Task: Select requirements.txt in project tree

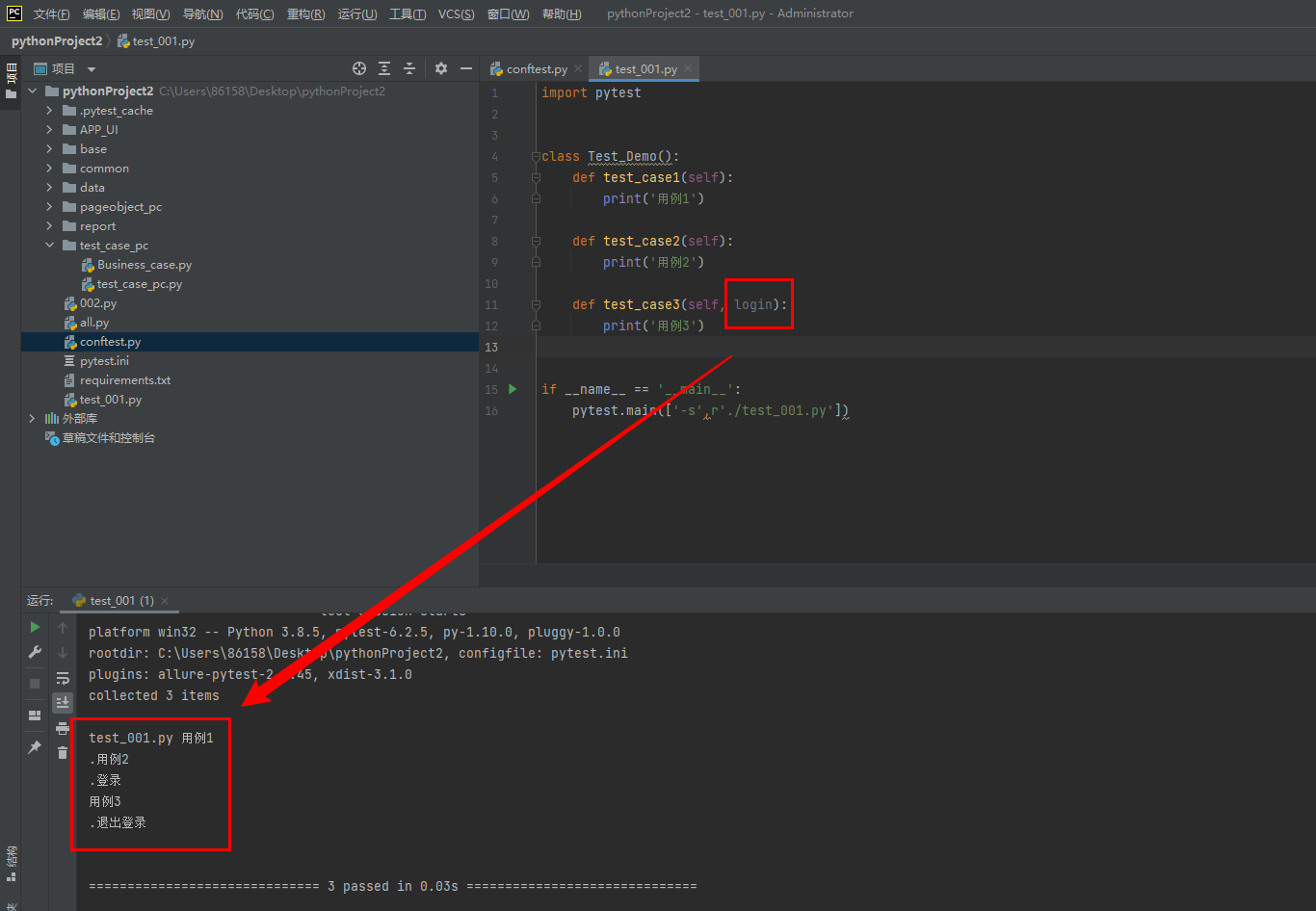Action: coord(125,380)
